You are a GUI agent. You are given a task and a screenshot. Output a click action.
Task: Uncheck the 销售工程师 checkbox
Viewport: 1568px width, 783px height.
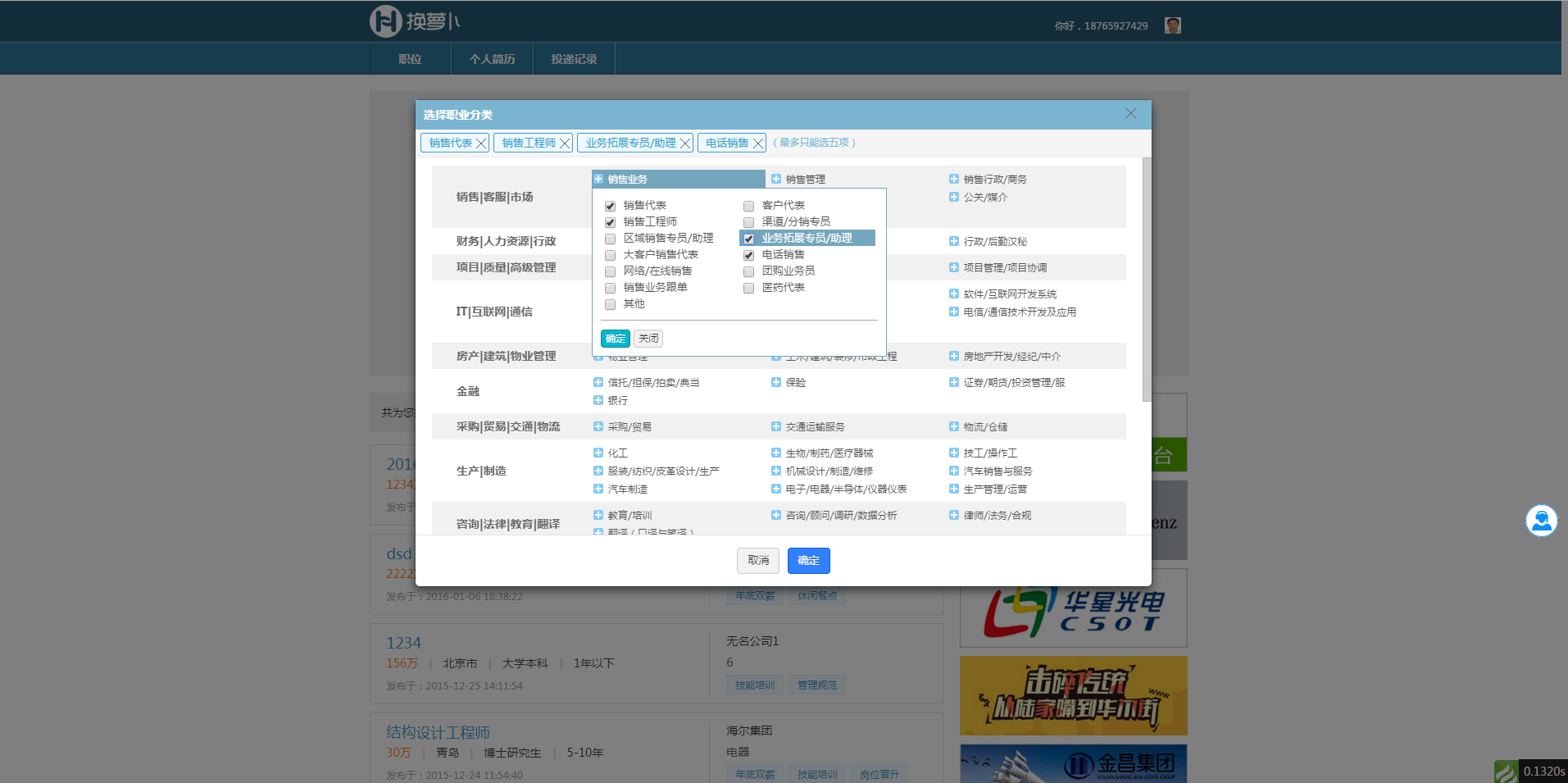610,222
